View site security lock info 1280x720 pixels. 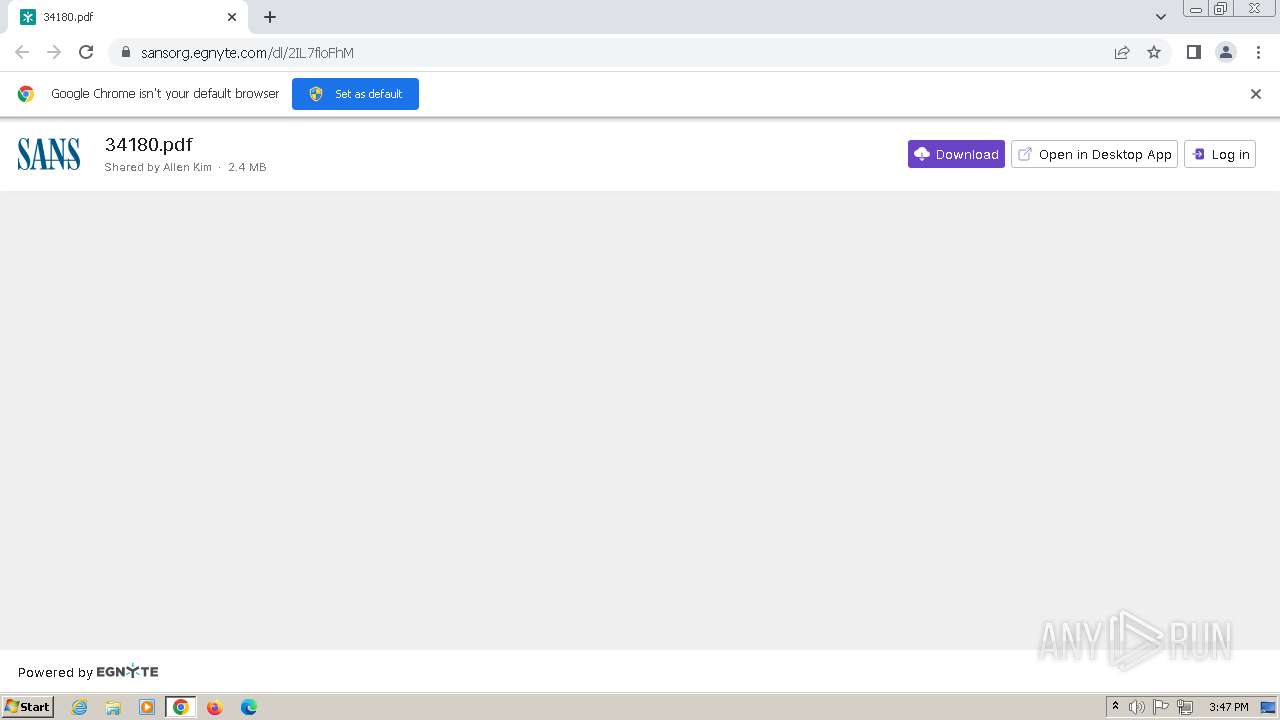pyautogui.click(x=125, y=52)
